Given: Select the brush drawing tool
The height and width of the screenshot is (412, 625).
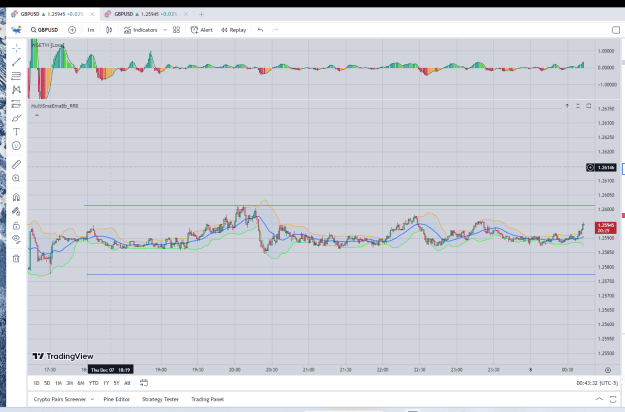Looking at the screenshot, I should coord(16,118).
